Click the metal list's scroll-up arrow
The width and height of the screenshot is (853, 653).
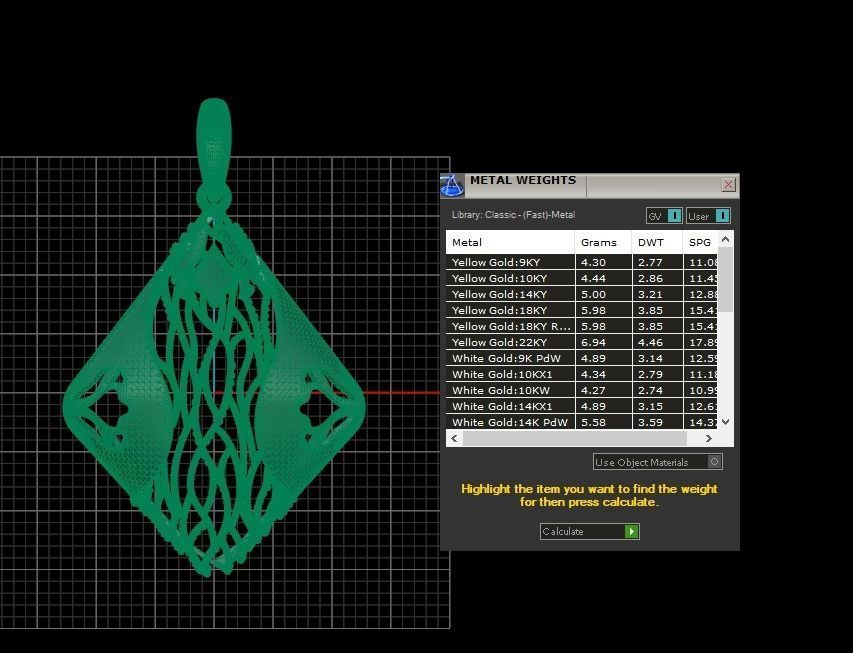click(x=725, y=239)
